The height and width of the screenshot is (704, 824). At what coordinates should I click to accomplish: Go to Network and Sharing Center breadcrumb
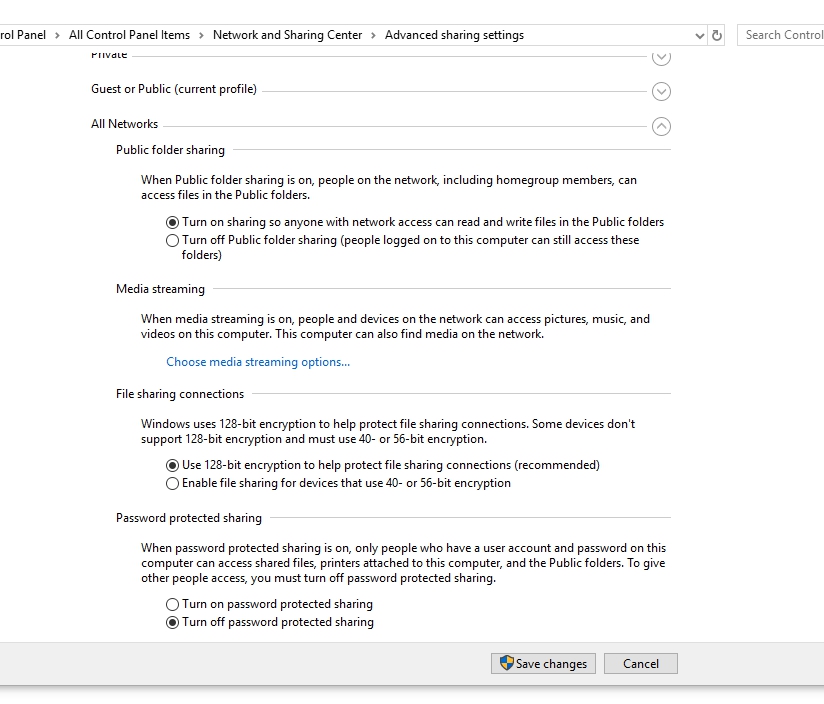(x=287, y=35)
